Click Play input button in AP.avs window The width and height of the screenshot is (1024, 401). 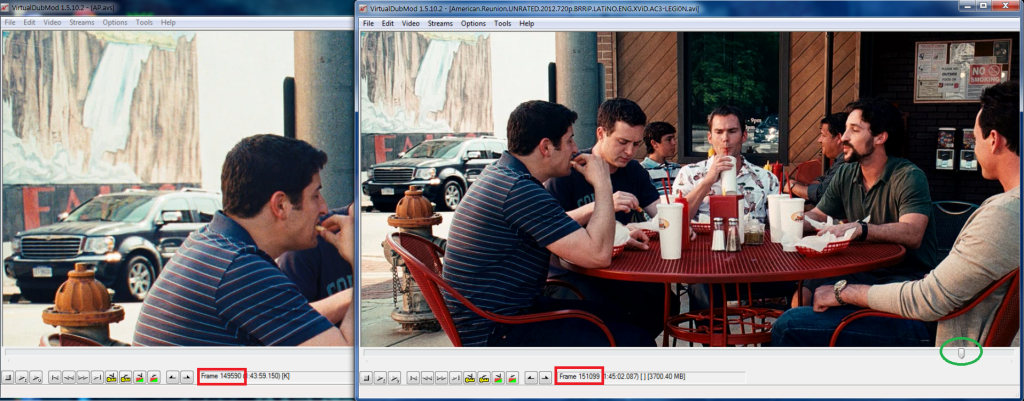click(x=22, y=377)
